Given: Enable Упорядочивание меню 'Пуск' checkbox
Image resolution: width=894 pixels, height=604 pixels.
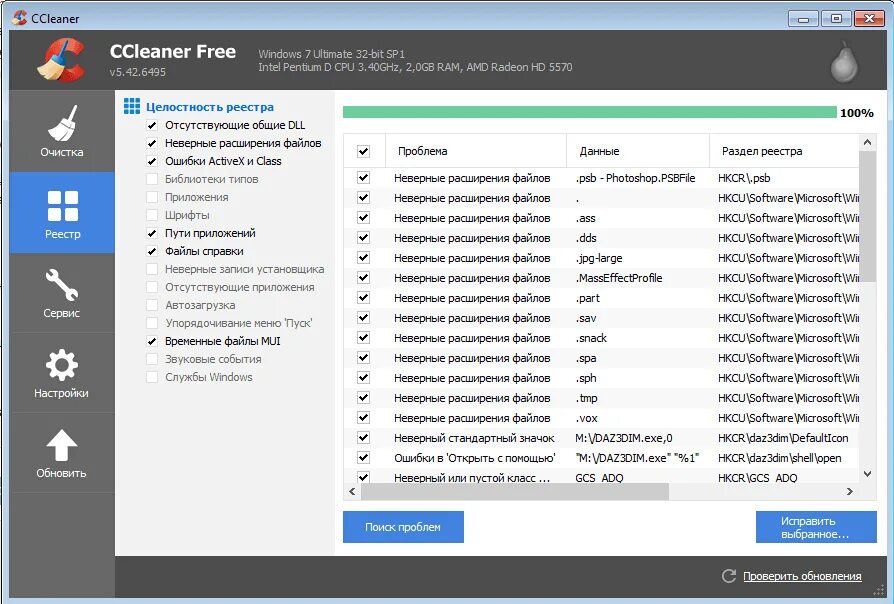Looking at the screenshot, I should point(152,323).
